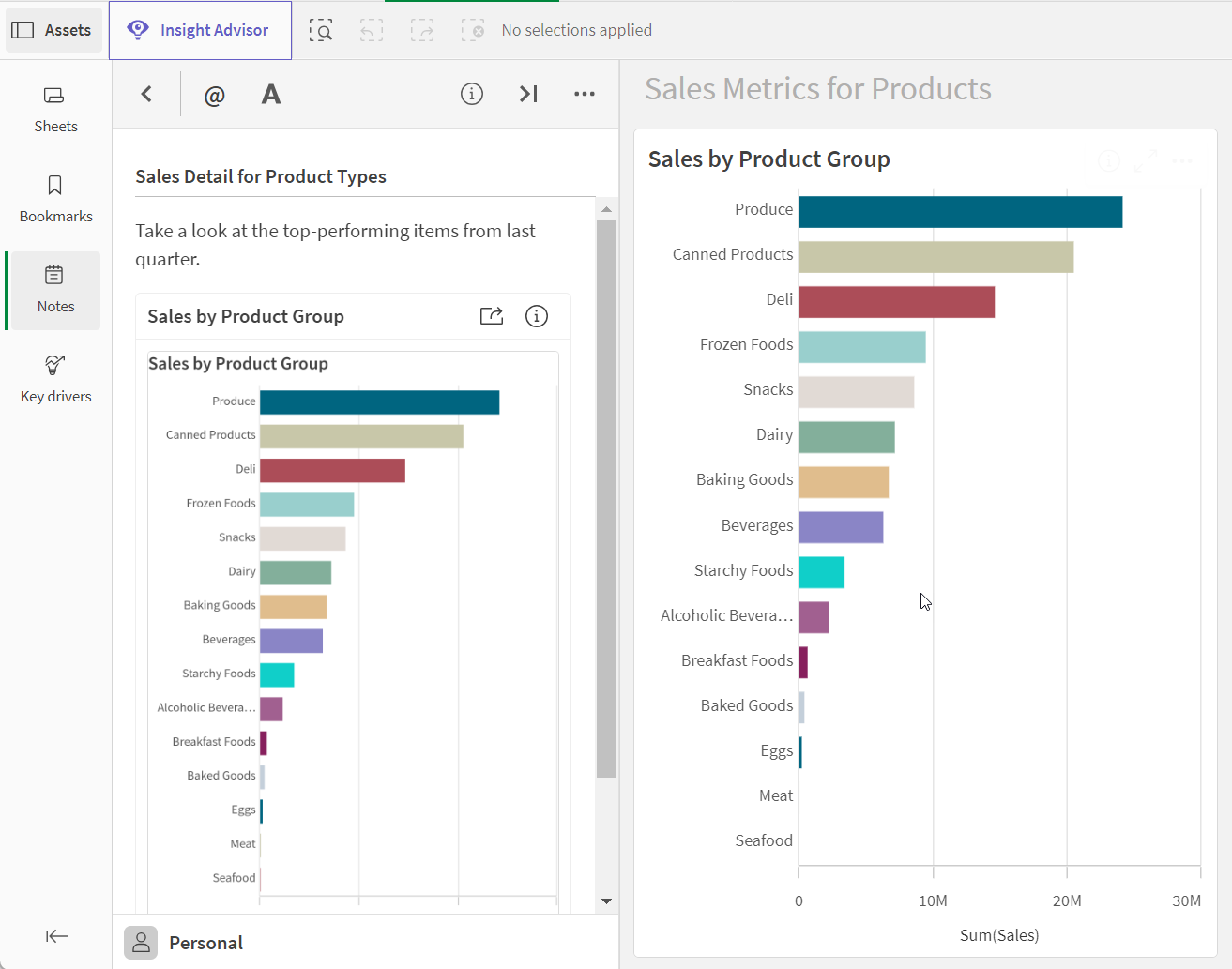Show note details info icon

point(472,94)
